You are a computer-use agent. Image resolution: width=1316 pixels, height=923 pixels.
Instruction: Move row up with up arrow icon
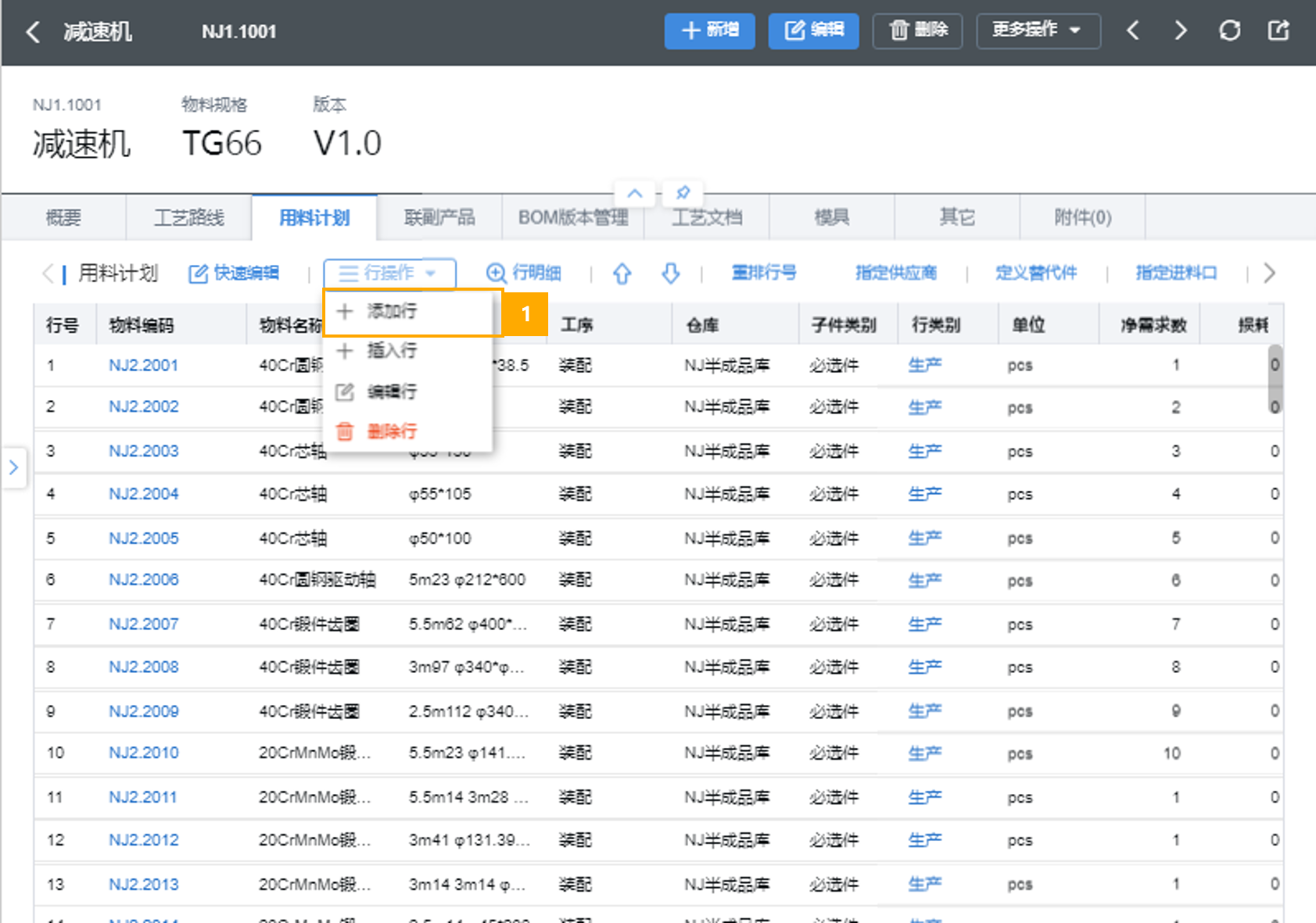click(x=622, y=273)
